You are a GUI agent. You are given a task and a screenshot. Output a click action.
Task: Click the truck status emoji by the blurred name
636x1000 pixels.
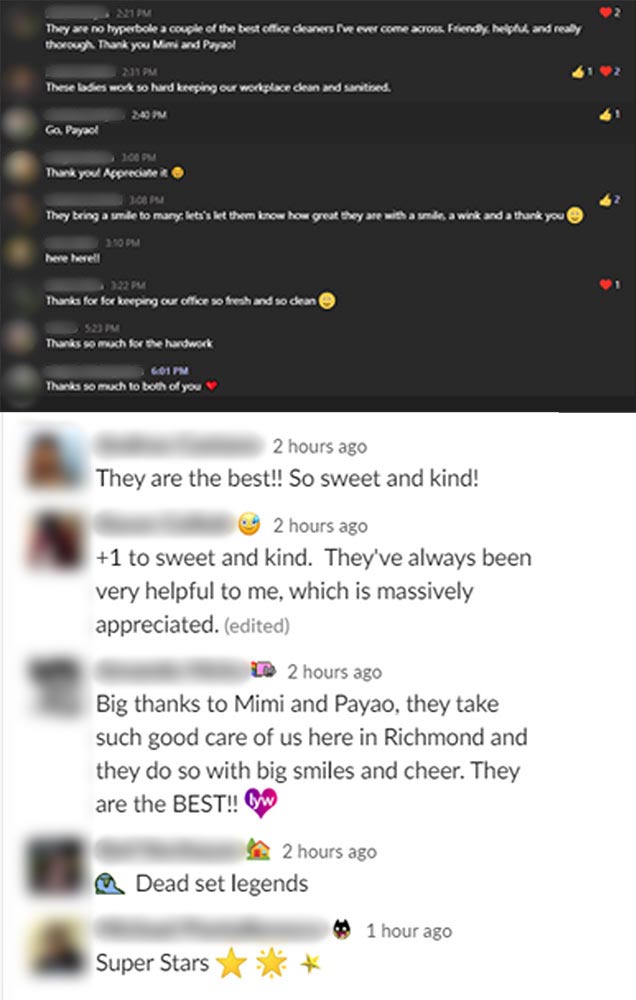(x=263, y=669)
